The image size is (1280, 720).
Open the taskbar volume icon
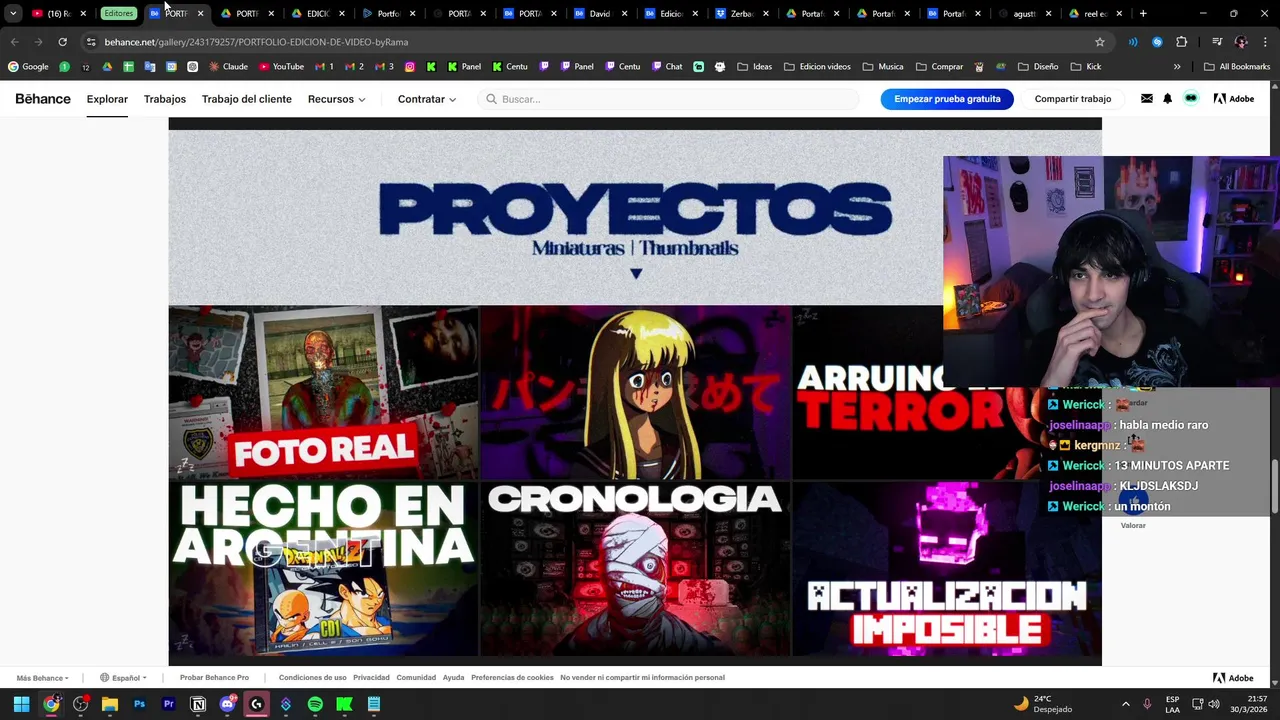click(x=1214, y=704)
